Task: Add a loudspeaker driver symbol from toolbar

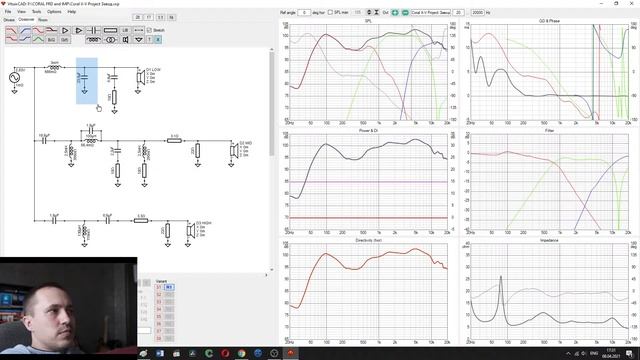Action: point(125,40)
